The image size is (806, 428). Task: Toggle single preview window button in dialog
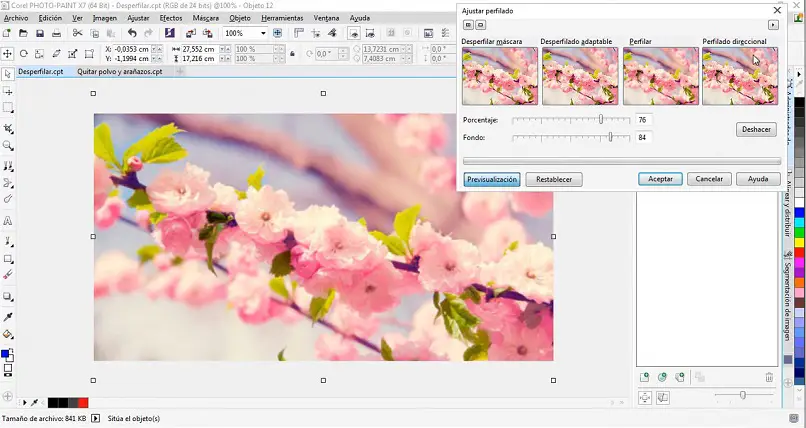click(x=481, y=25)
